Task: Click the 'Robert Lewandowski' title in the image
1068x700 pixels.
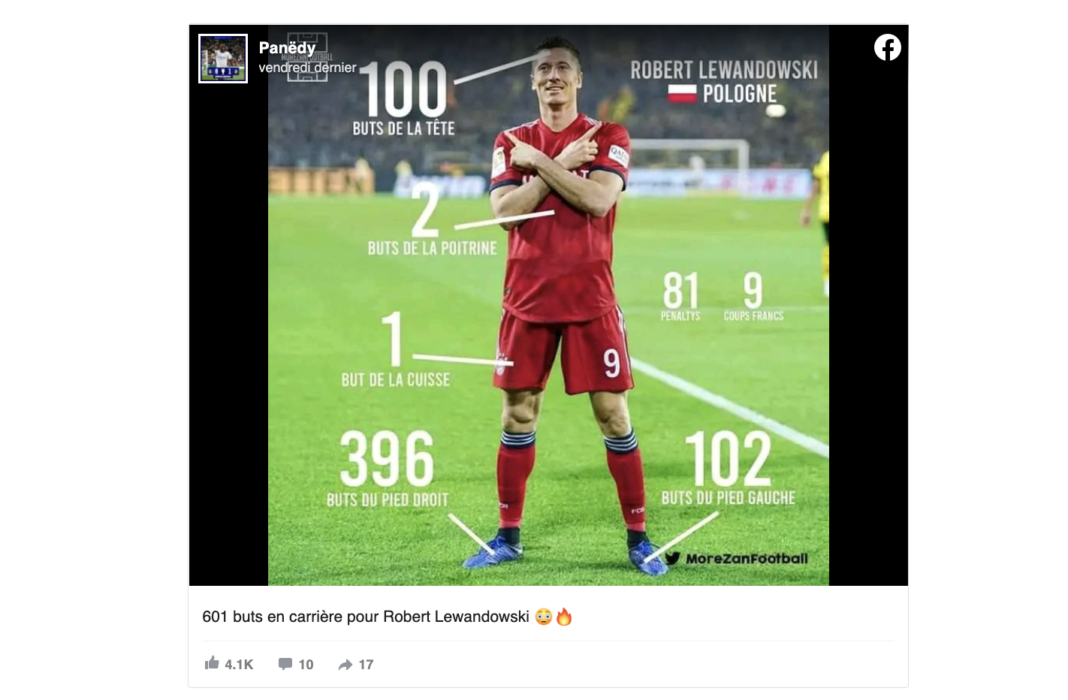Action: tap(723, 70)
